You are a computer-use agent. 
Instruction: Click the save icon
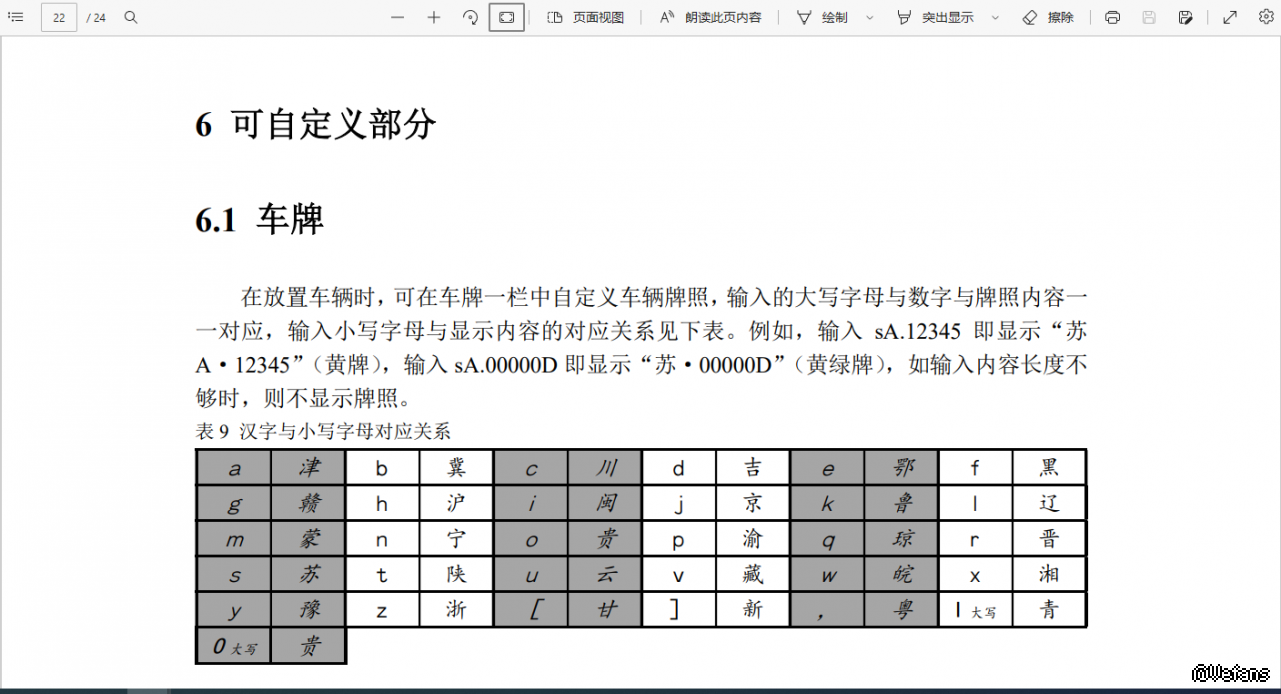1149,17
